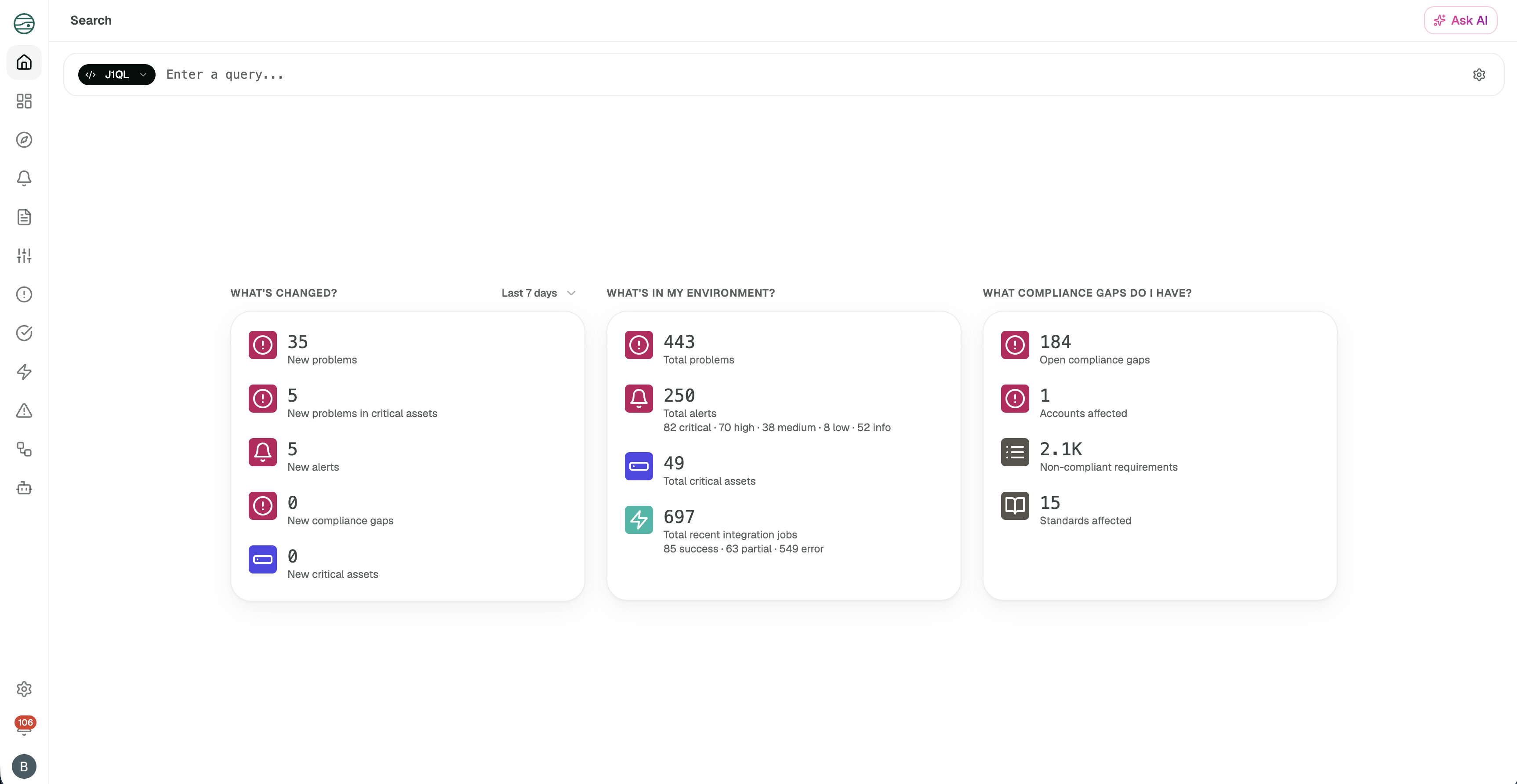Open the 250 Total alerts metric
This screenshot has width=1517, height=784.
click(690, 403)
